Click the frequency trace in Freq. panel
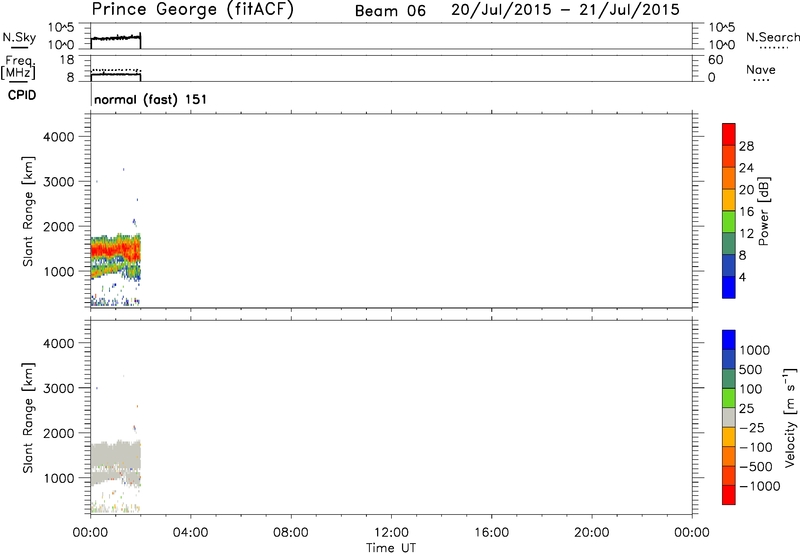 pos(115,74)
